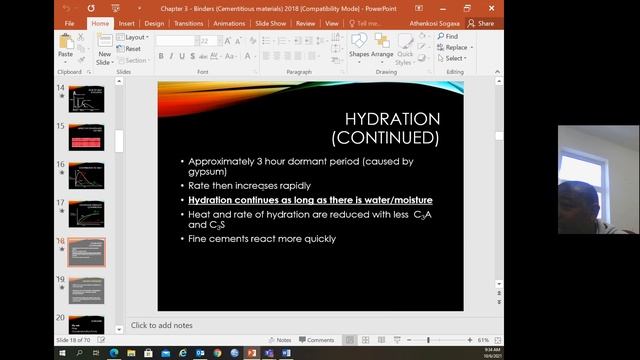Insert a New Slide via icon
Viewport: 640px width, 360px height.
[104, 41]
